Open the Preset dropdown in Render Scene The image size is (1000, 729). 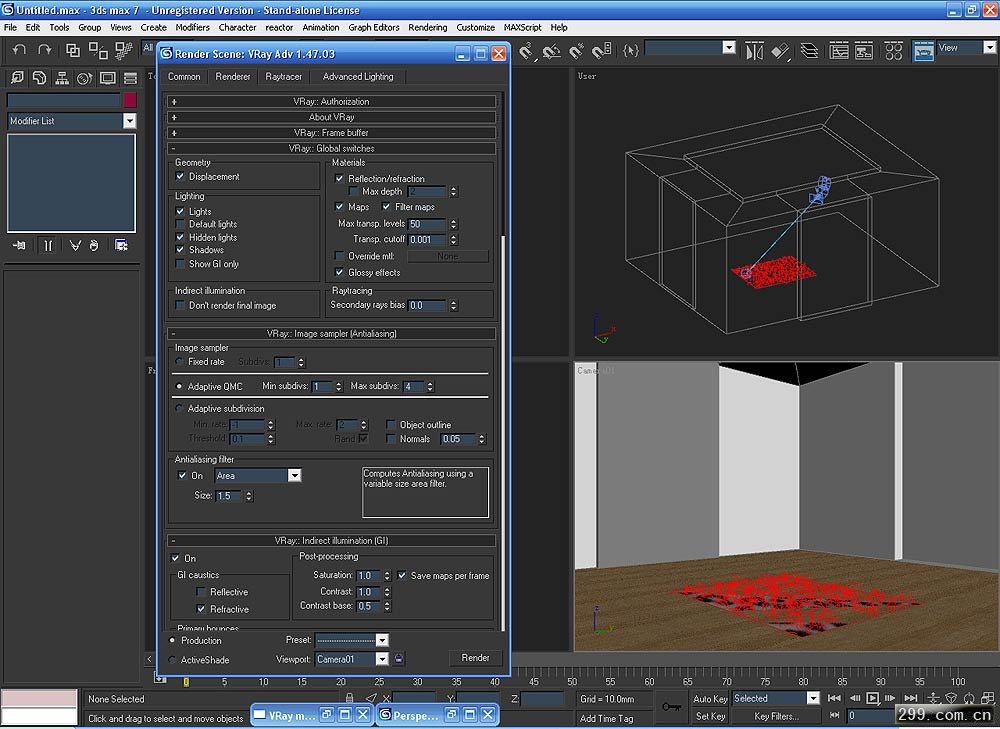pyautogui.click(x=382, y=640)
